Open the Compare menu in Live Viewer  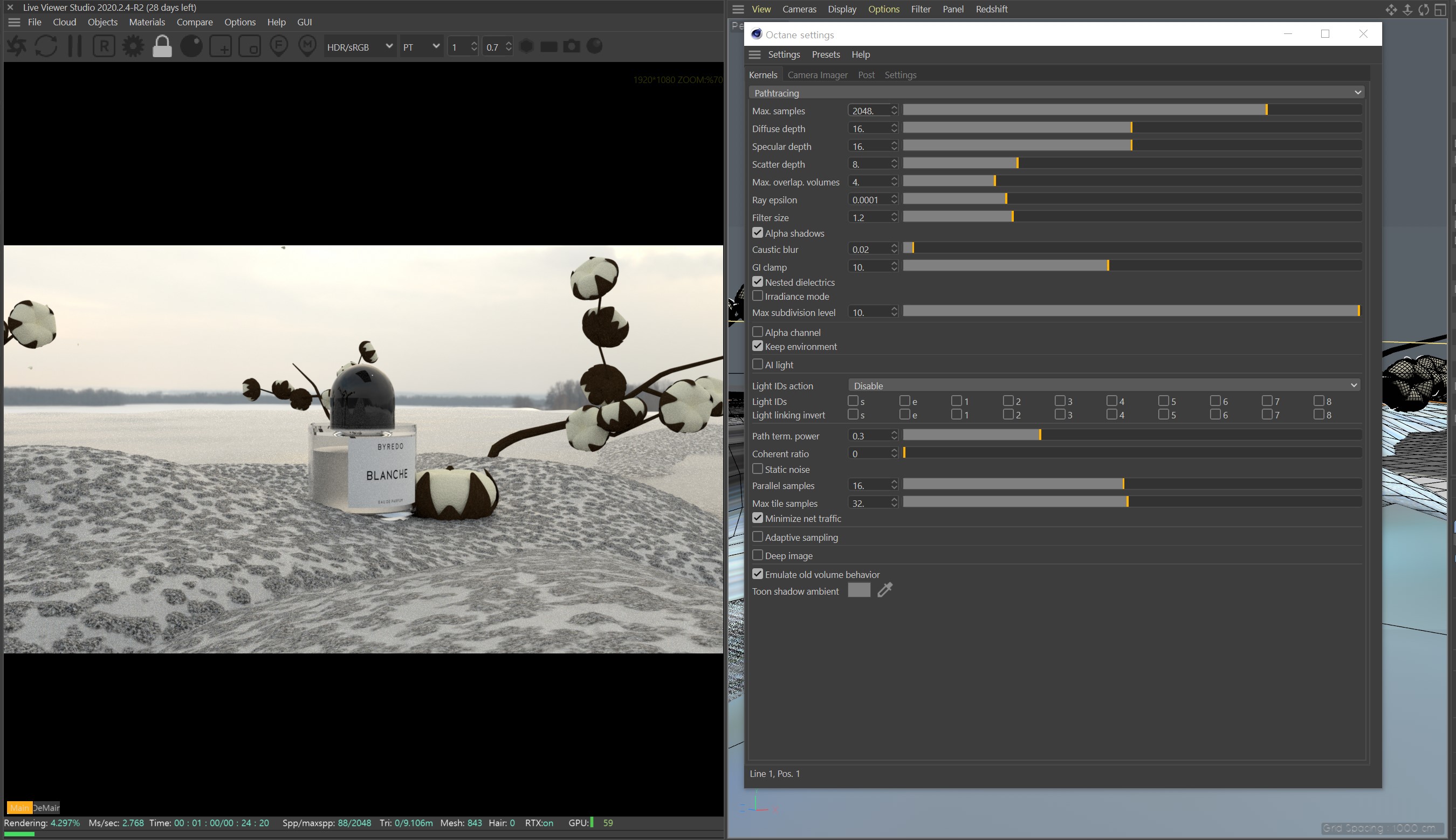(194, 22)
